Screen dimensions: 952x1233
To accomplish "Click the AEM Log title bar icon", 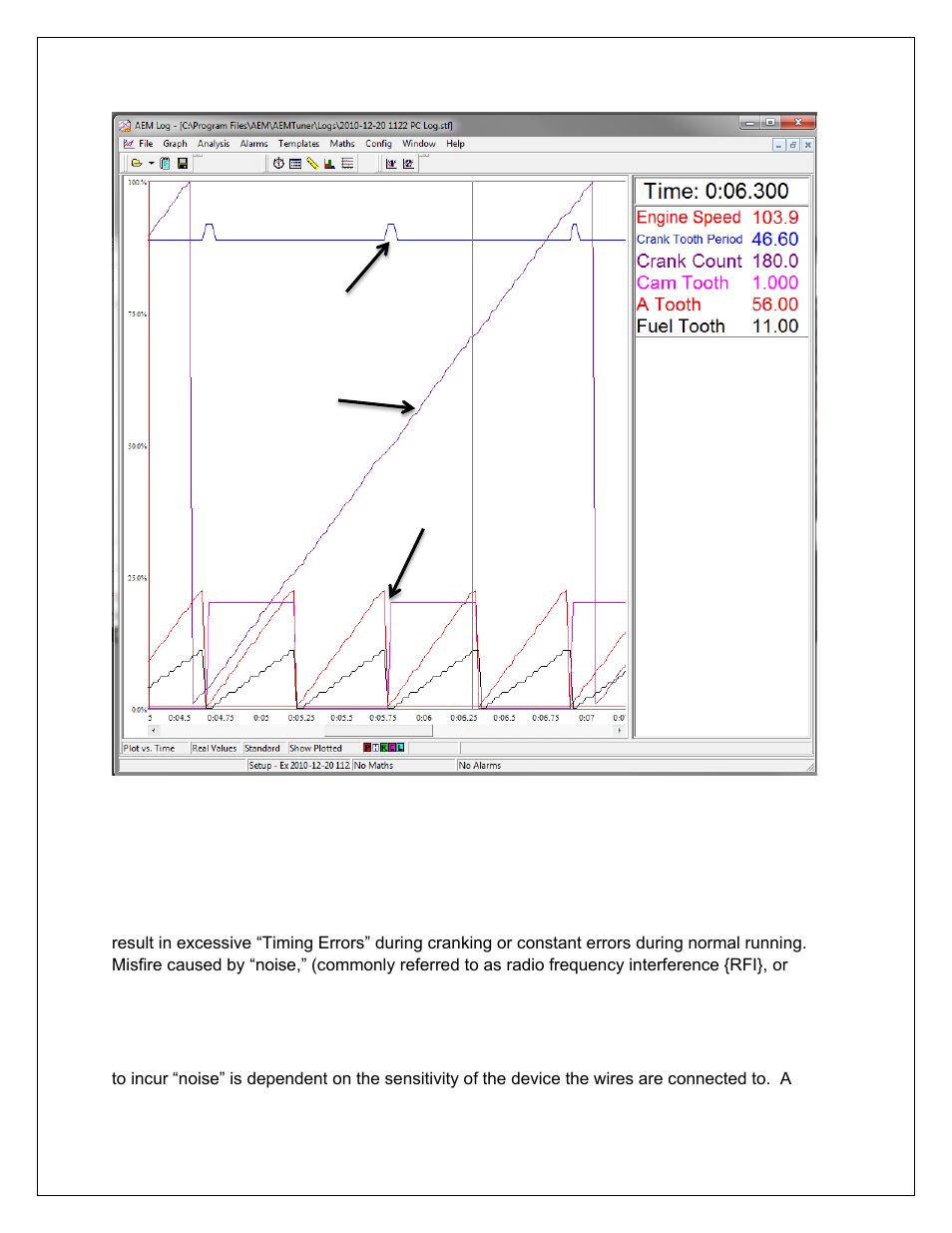I will (x=125, y=126).
